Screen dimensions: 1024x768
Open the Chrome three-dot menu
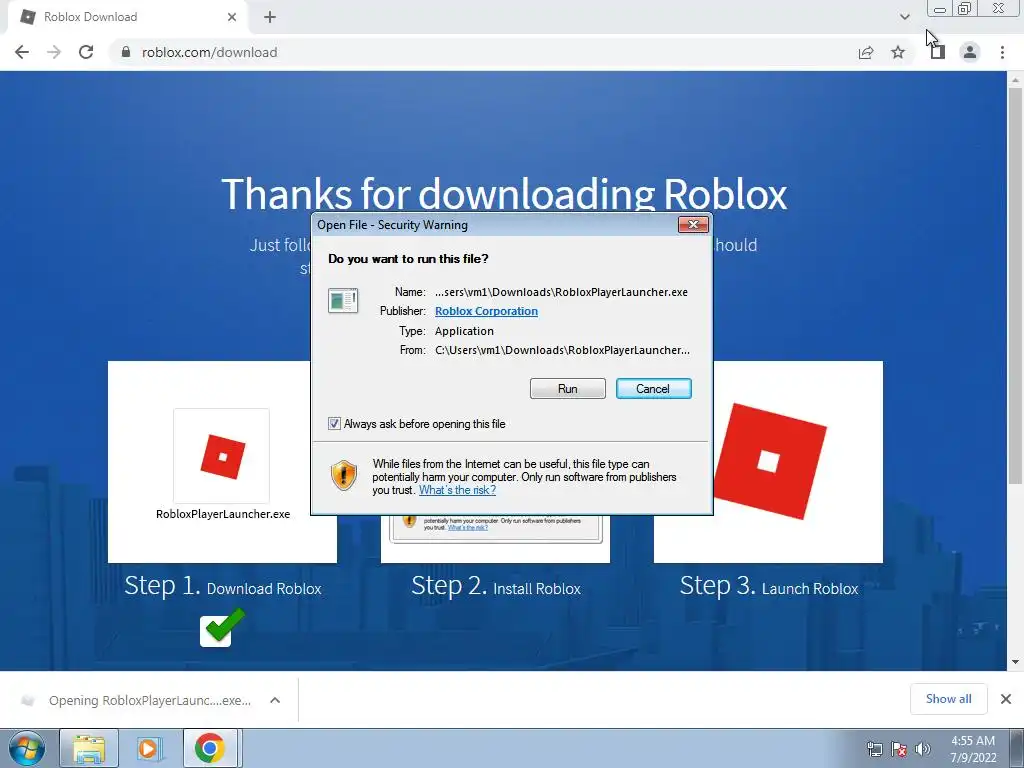tap(1002, 52)
